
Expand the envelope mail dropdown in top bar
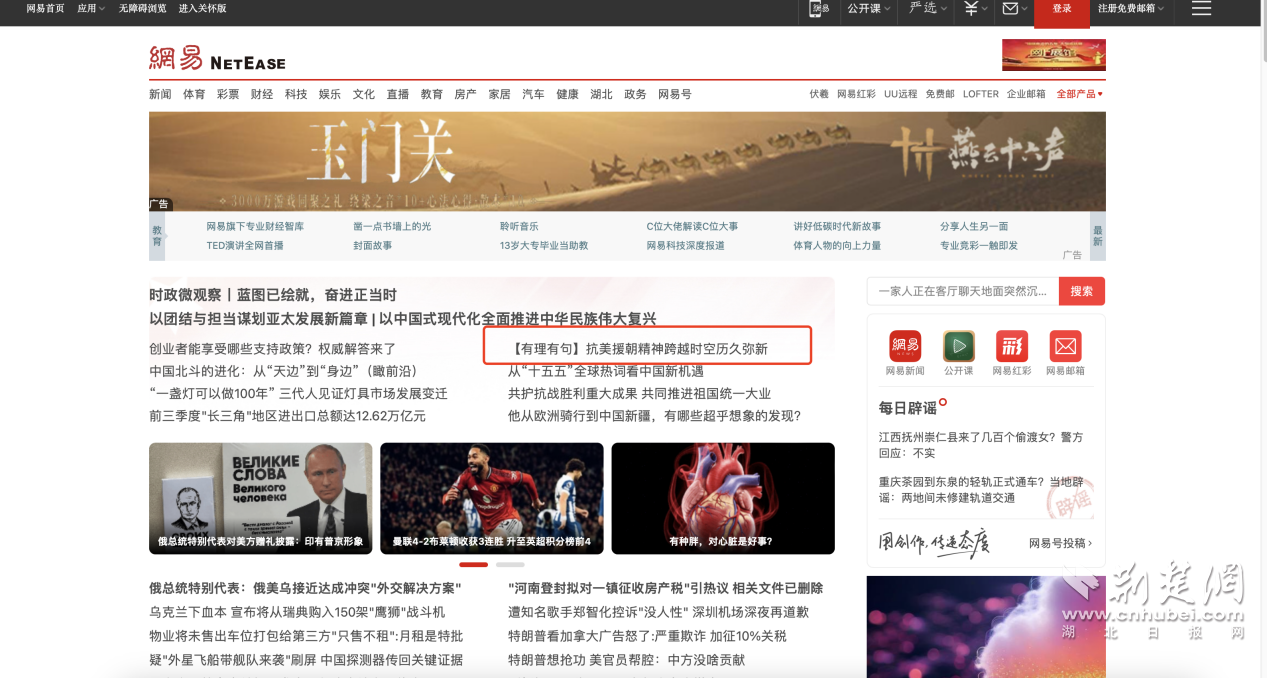[1015, 9]
